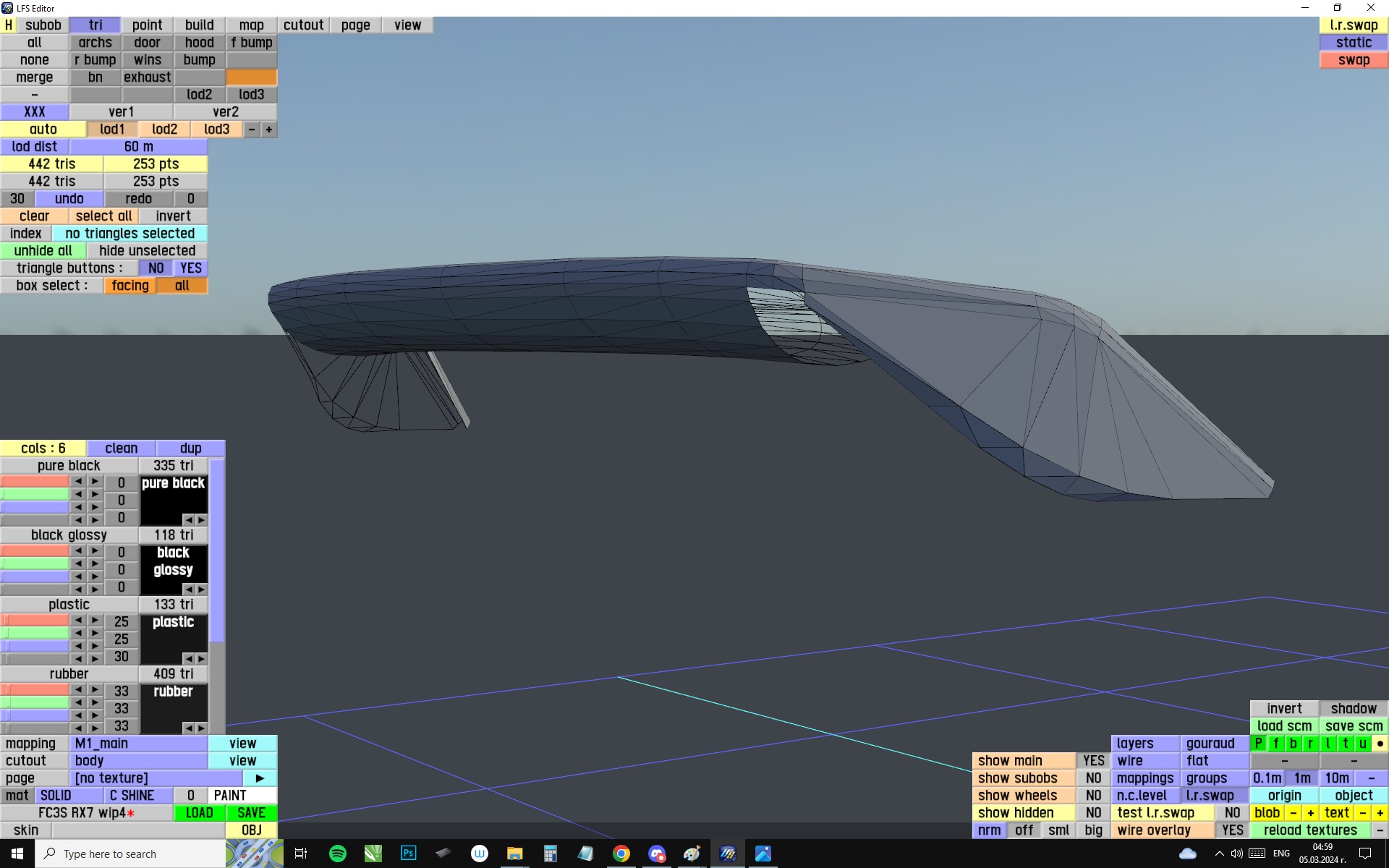Increase blob size with the plus button
Screen dimensions: 1389x868
tap(1310, 813)
